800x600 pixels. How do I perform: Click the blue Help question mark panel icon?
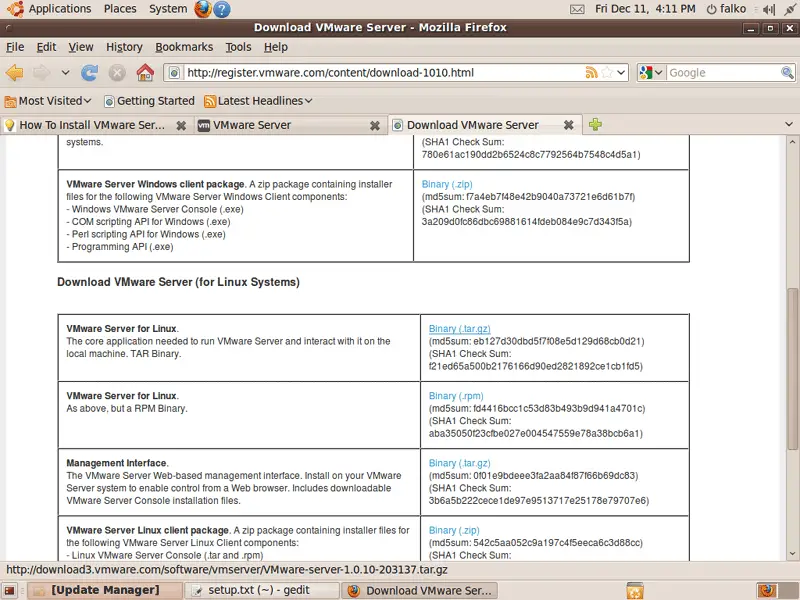click(x=222, y=9)
